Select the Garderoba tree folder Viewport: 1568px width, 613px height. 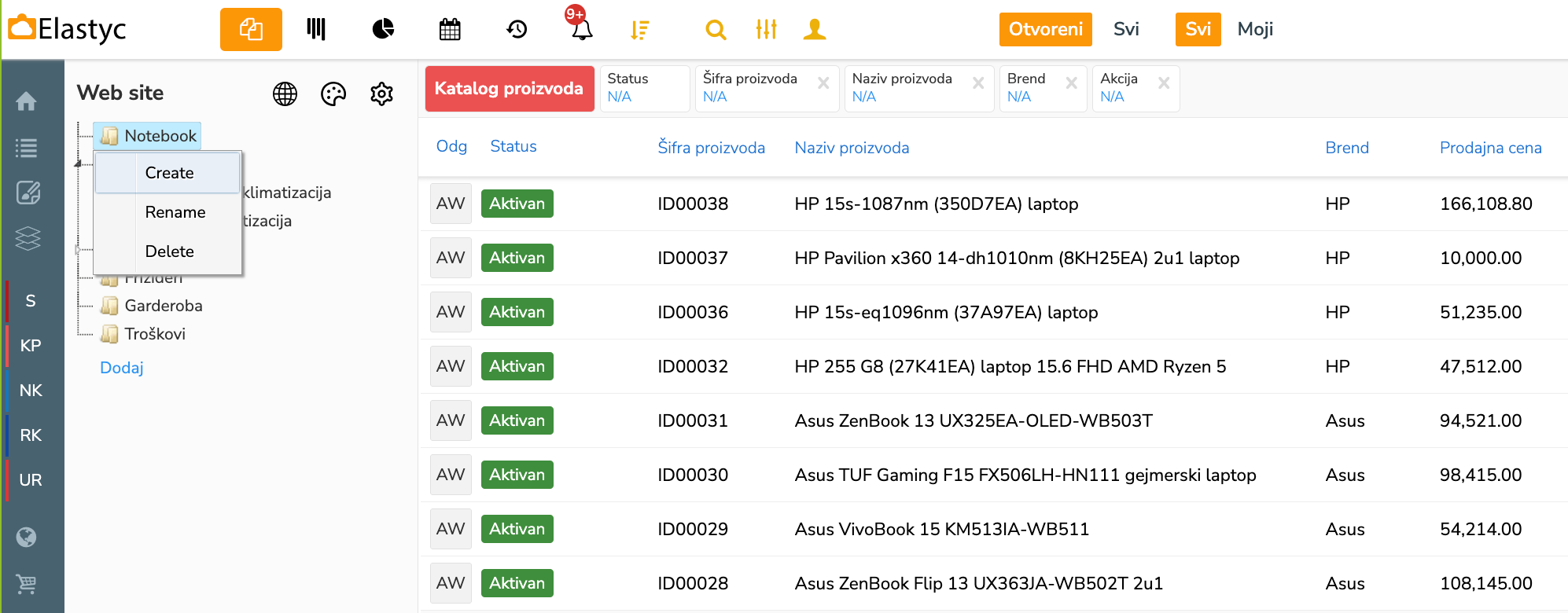click(163, 306)
